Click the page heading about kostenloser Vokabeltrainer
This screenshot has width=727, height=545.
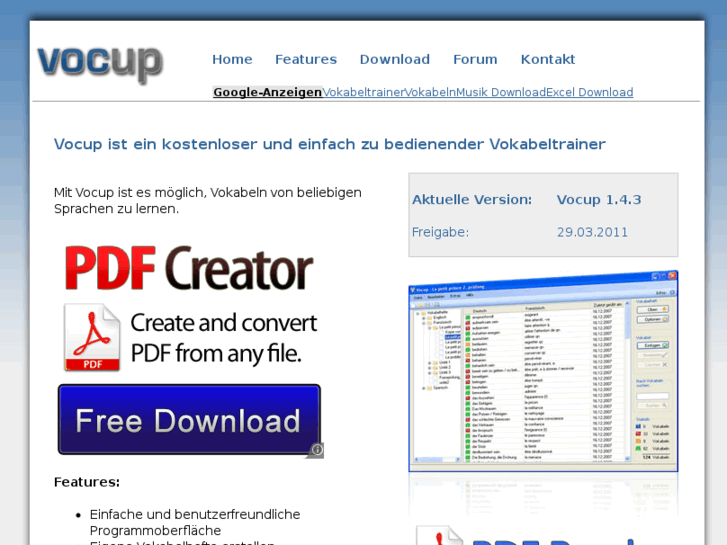330,144
